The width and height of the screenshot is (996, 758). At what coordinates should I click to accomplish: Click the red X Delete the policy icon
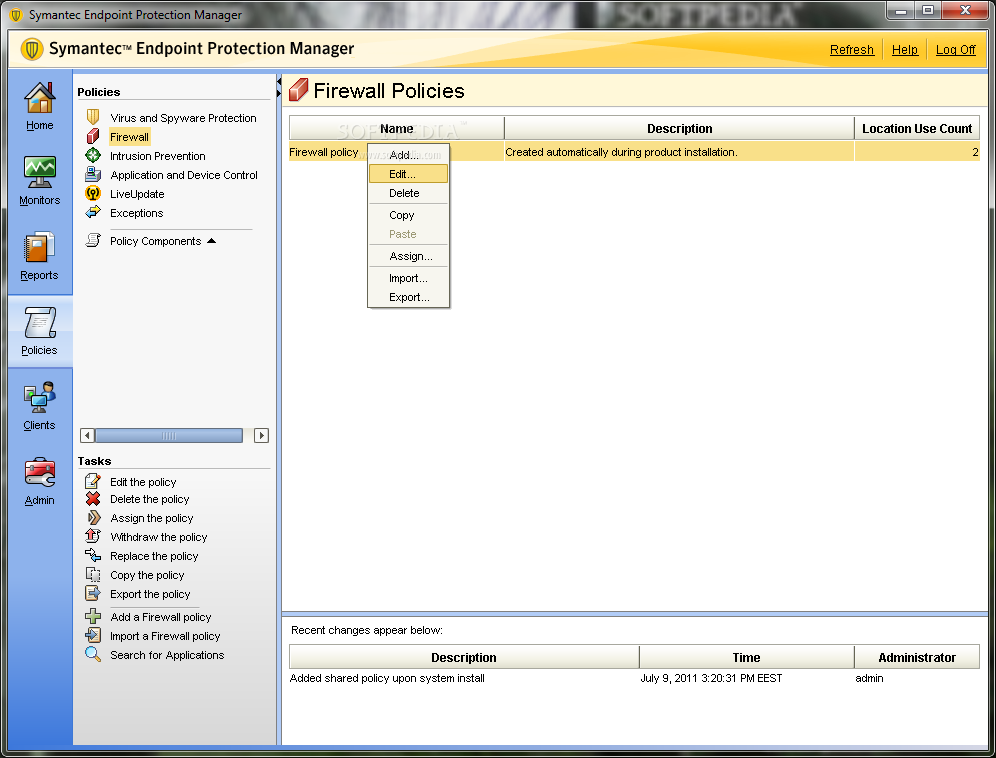pyautogui.click(x=93, y=499)
